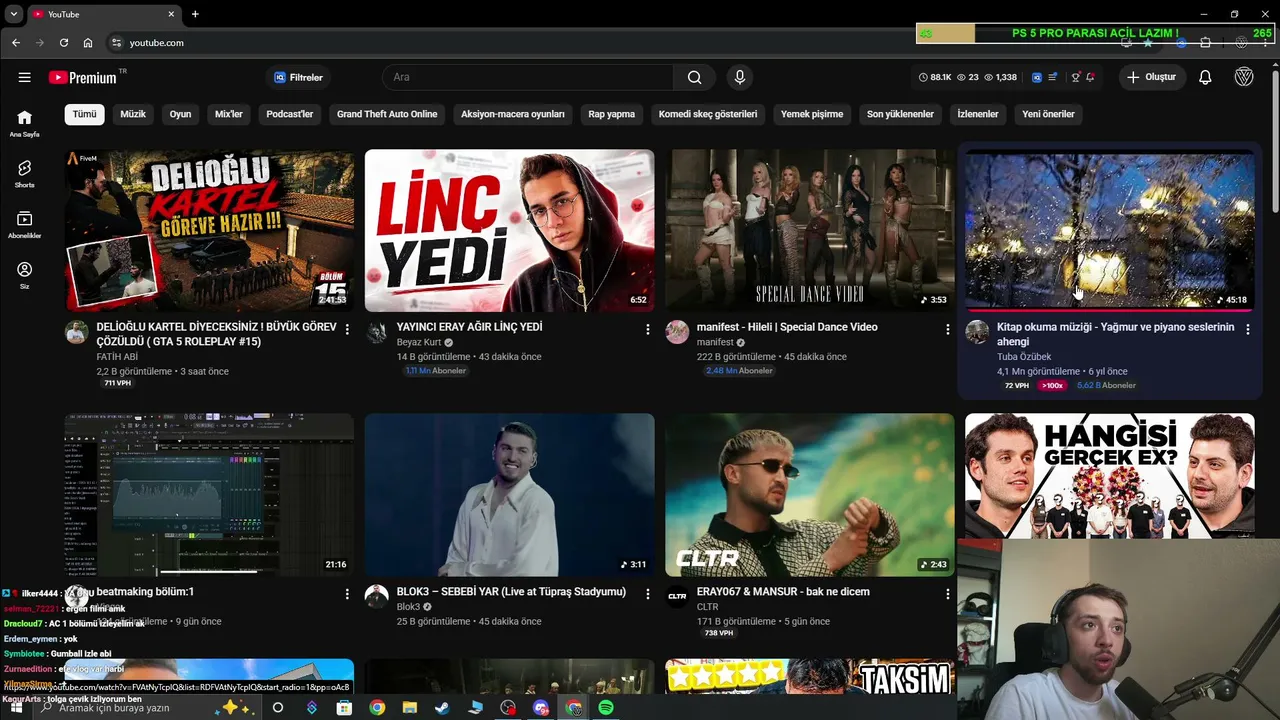Open FATİH ABİ channel link
This screenshot has height=720, width=1280.
(117, 357)
